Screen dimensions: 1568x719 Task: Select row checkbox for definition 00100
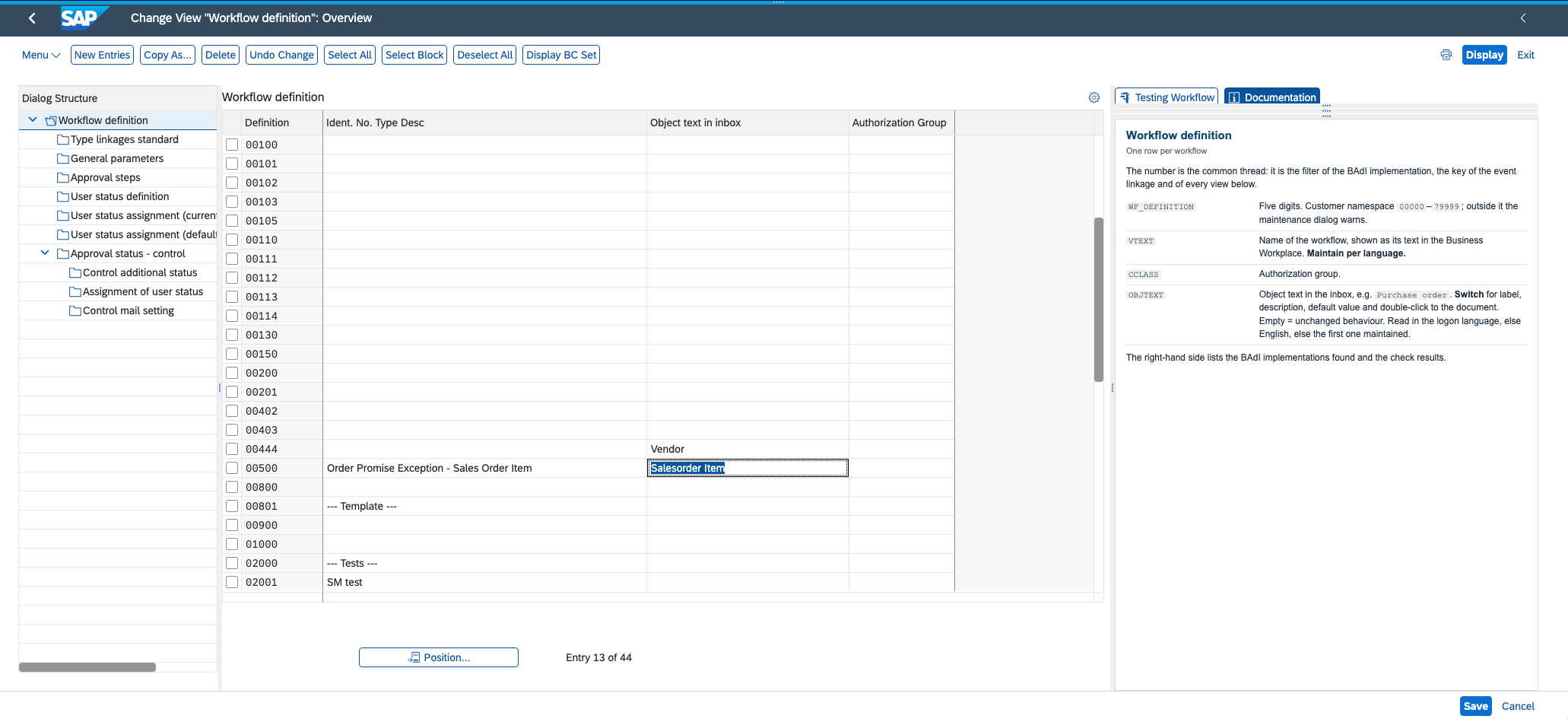[232, 145]
